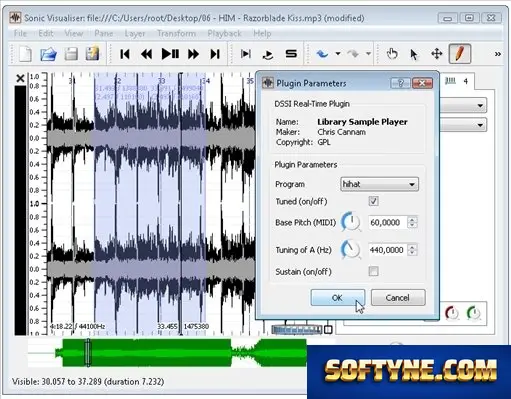Toggle Loop playback icon

[268, 54]
